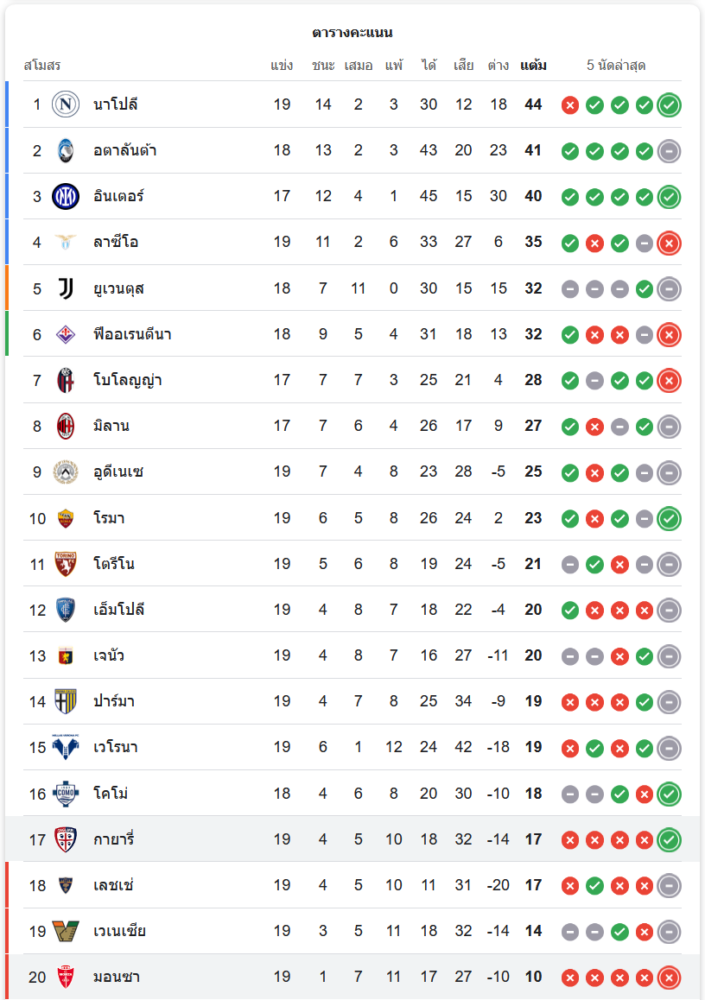
Task: Click the Como club crest icon
Action: [66, 793]
